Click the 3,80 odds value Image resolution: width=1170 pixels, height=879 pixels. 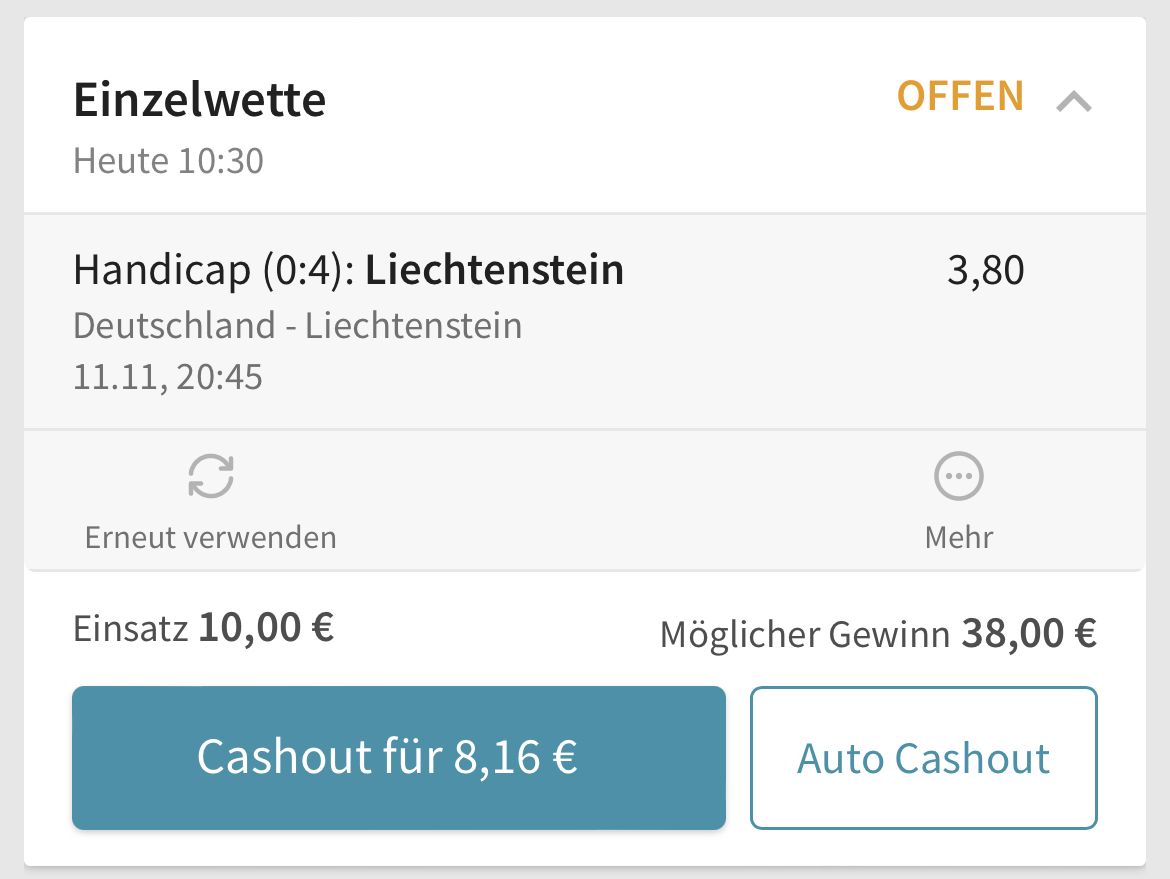tap(986, 270)
